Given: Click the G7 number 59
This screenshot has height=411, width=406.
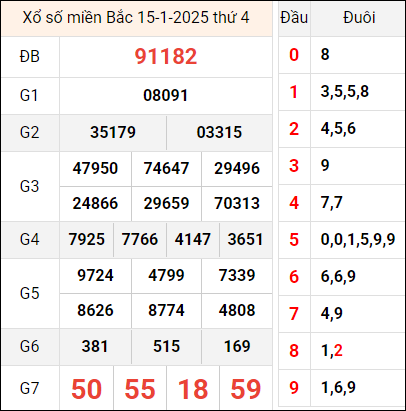Looking at the screenshot, I should [x=246, y=389].
